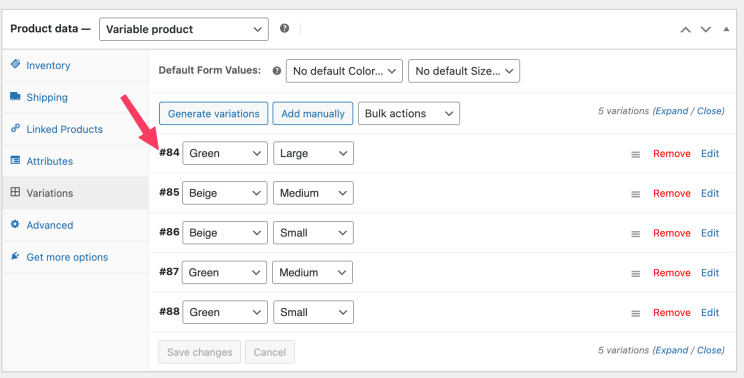Image resolution: width=744 pixels, height=378 pixels.
Task: Click the drag handle for variation #87
Action: pyautogui.click(x=635, y=274)
